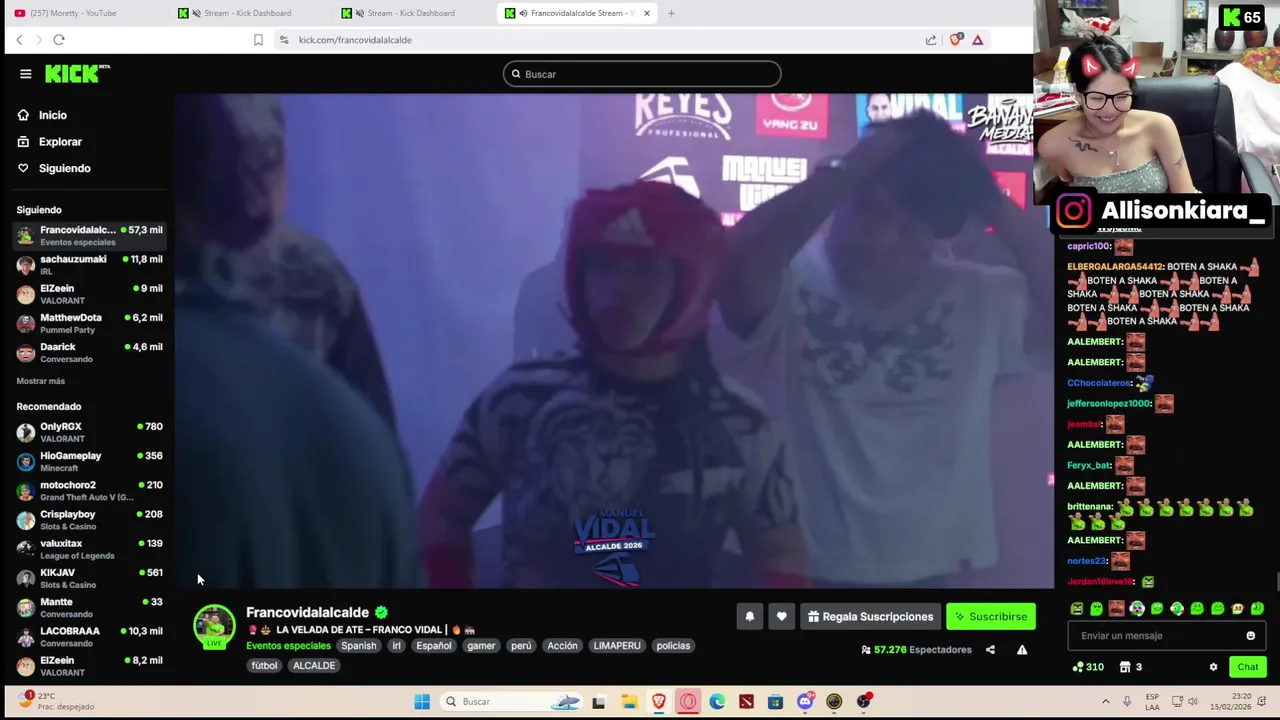Reload the page

[x=59, y=40]
